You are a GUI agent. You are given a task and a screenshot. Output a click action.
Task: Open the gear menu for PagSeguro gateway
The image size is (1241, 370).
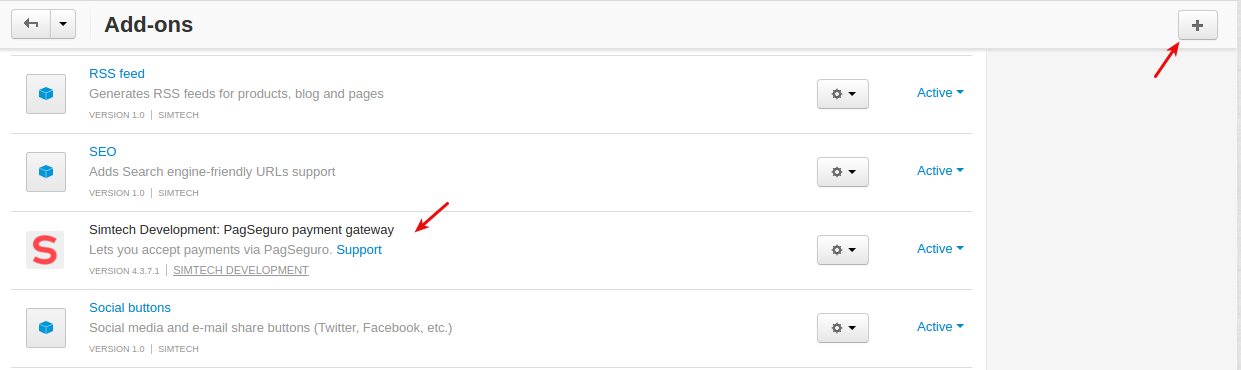[842, 249]
